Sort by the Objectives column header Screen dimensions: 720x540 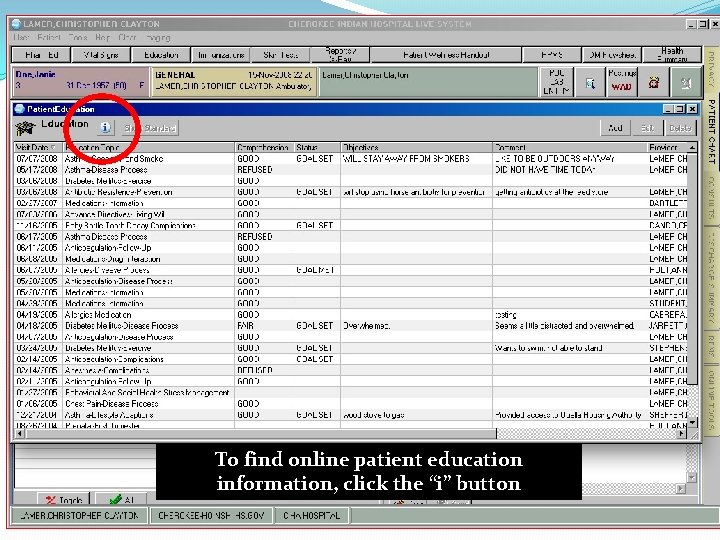tap(416, 147)
